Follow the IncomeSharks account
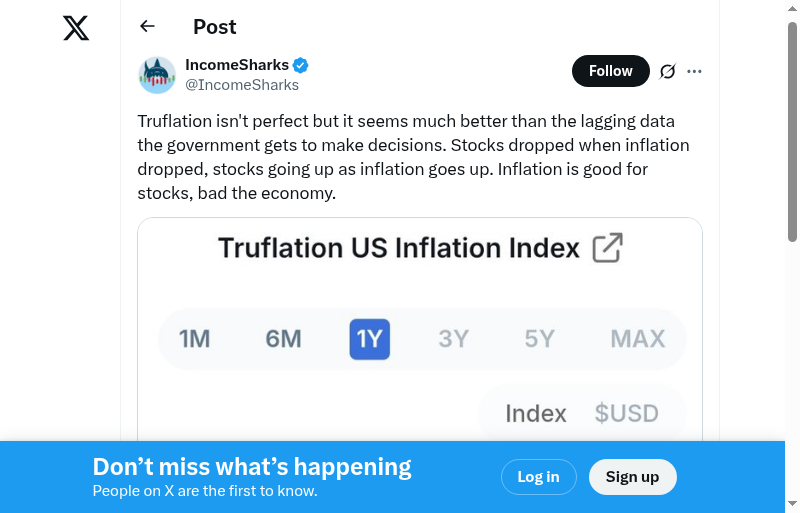 point(610,71)
